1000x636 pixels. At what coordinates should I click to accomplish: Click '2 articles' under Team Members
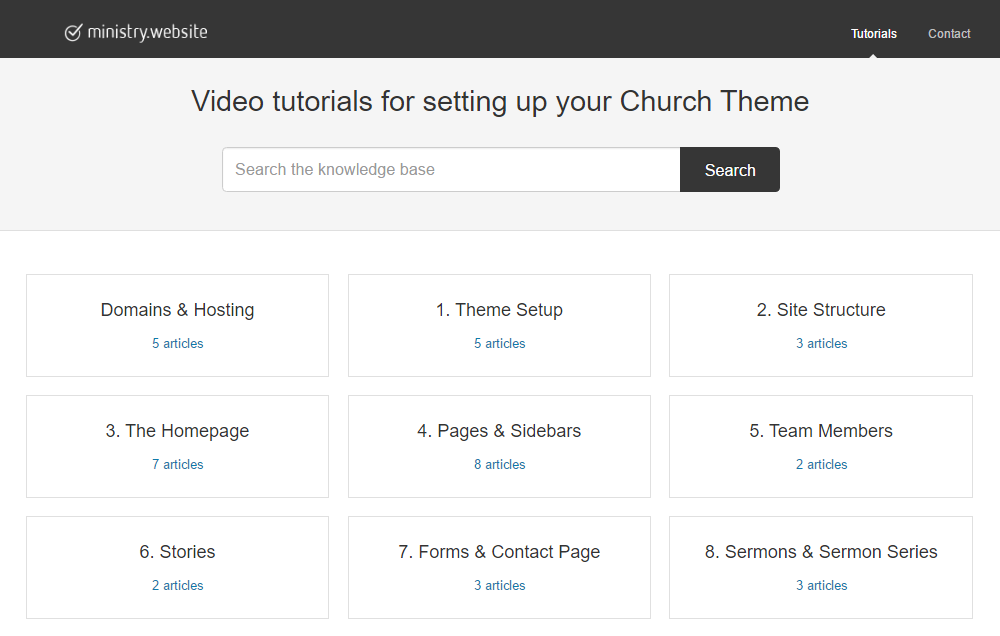pyautogui.click(x=820, y=465)
